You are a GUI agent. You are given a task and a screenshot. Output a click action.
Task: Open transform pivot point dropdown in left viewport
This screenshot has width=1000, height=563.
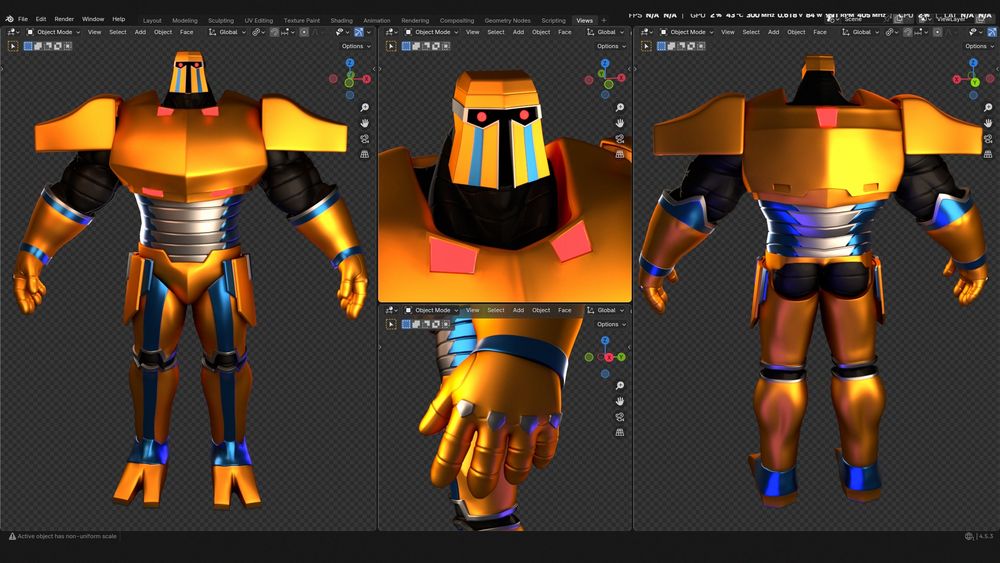pos(257,32)
